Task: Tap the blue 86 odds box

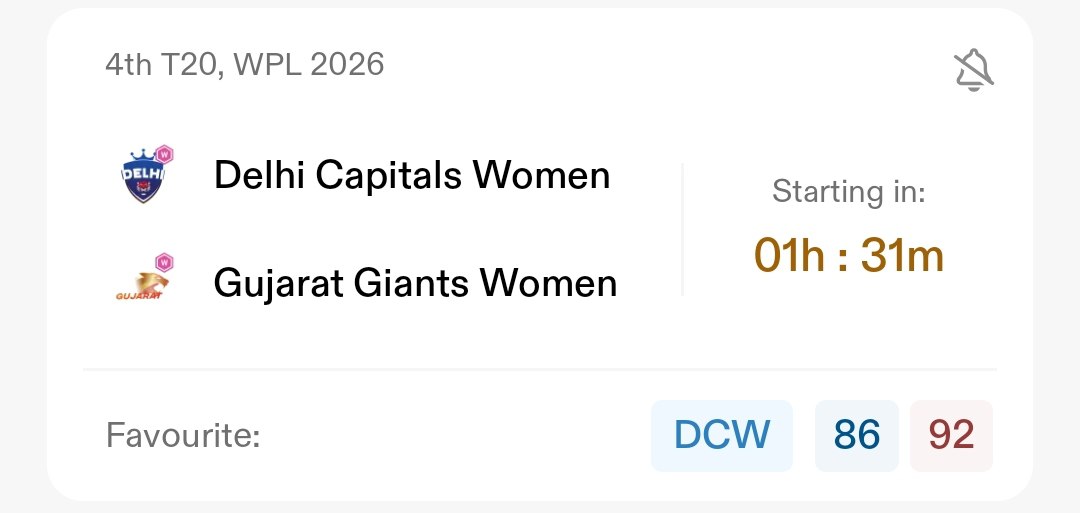Action: point(856,435)
